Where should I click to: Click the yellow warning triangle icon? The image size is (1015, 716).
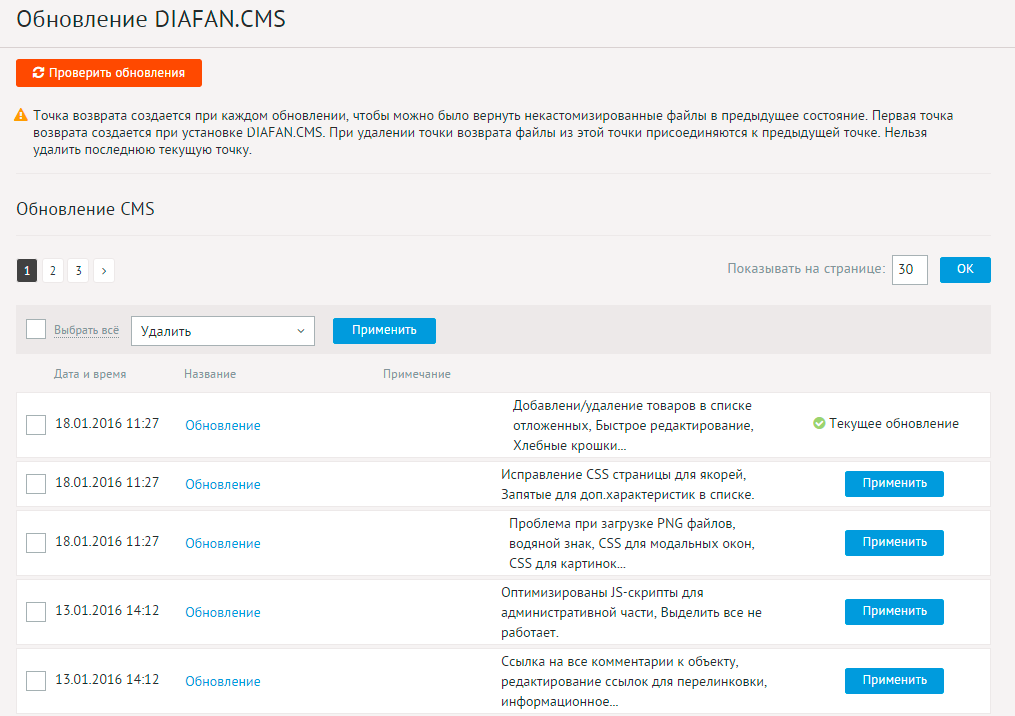[21, 115]
